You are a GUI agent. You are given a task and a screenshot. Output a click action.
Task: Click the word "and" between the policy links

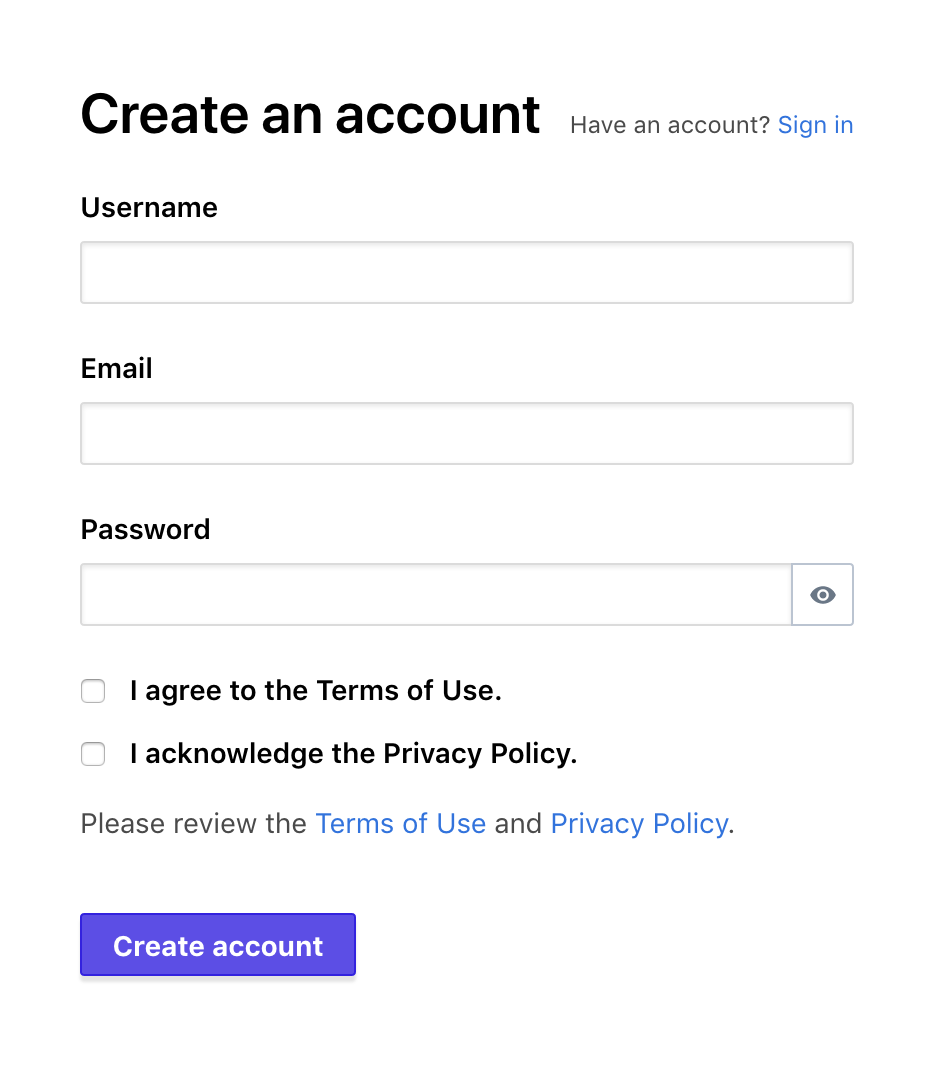tap(518, 824)
